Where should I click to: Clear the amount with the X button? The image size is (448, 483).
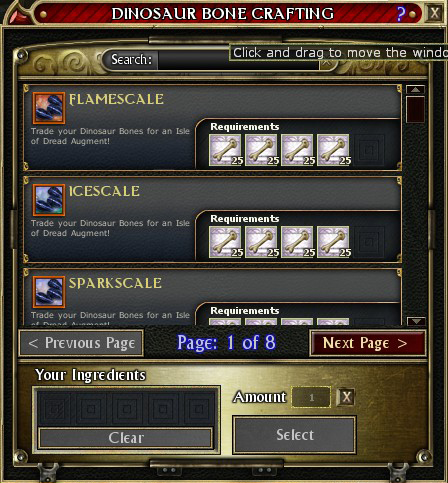pos(346,397)
